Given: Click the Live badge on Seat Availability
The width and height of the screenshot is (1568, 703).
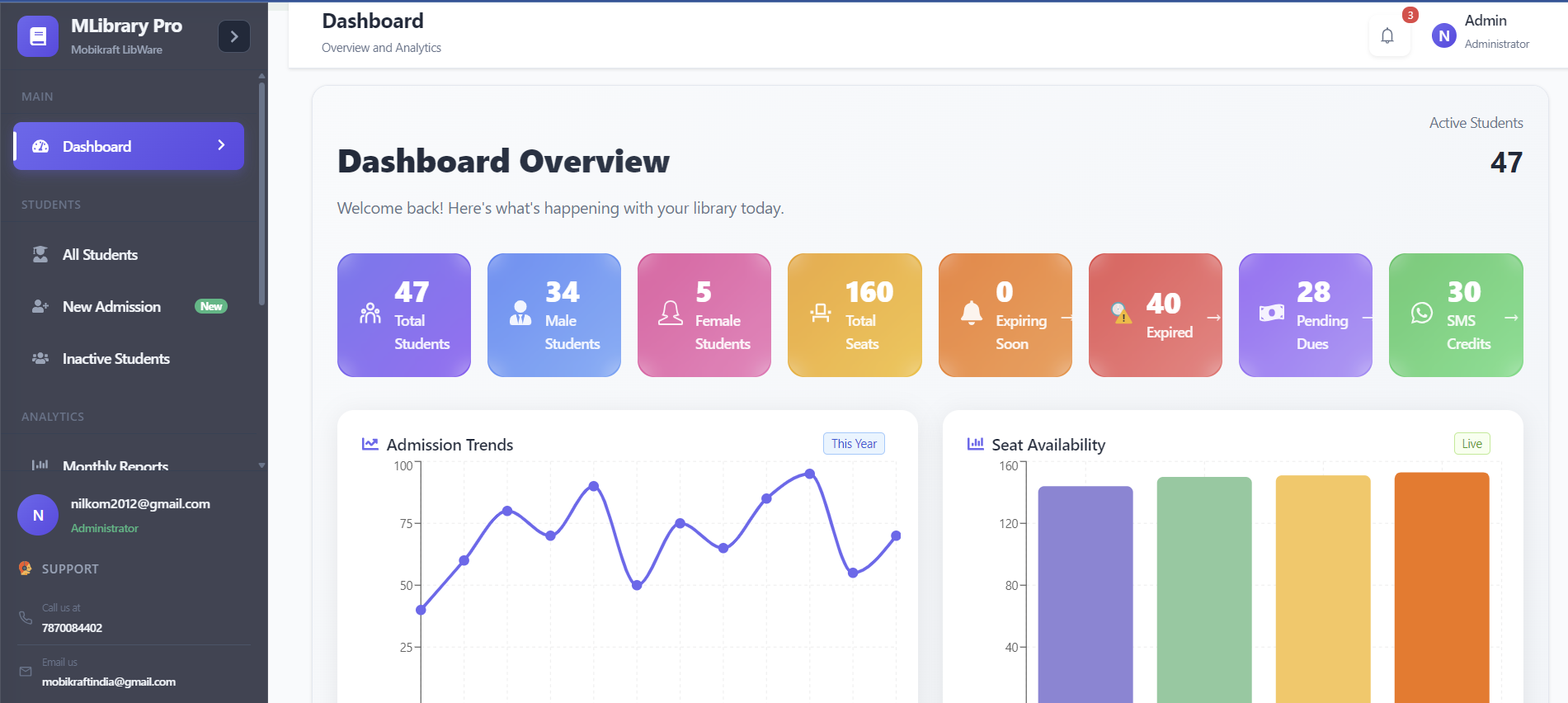Looking at the screenshot, I should 1471,444.
